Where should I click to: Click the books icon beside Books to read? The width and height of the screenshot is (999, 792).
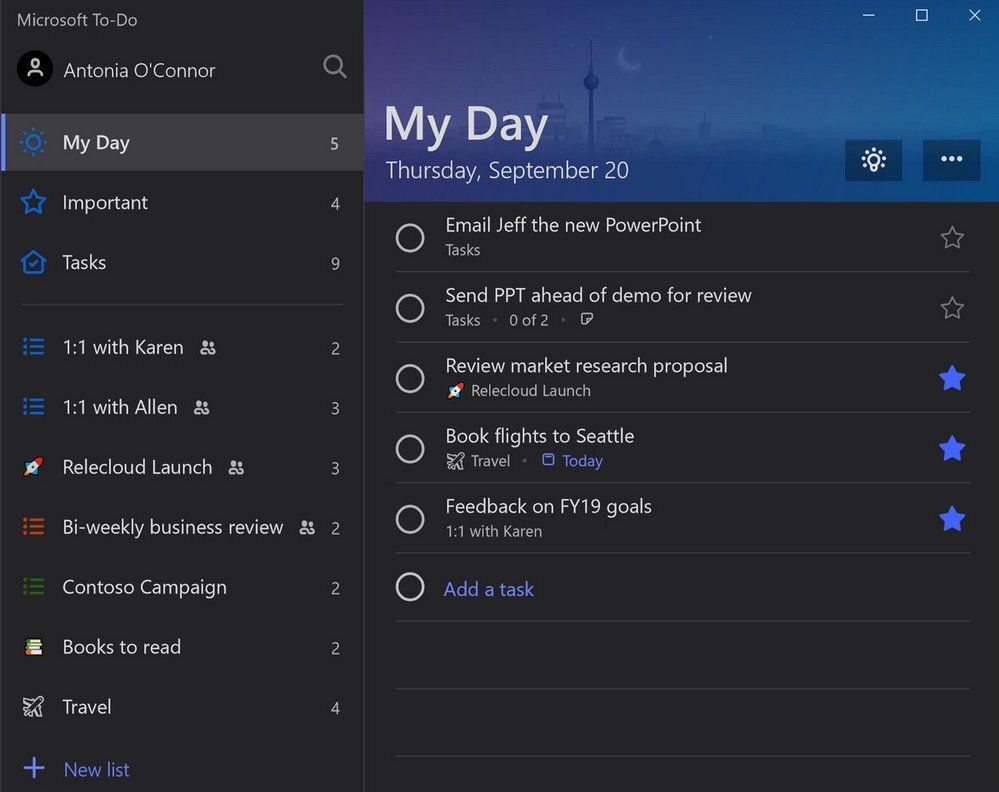tap(33, 647)
